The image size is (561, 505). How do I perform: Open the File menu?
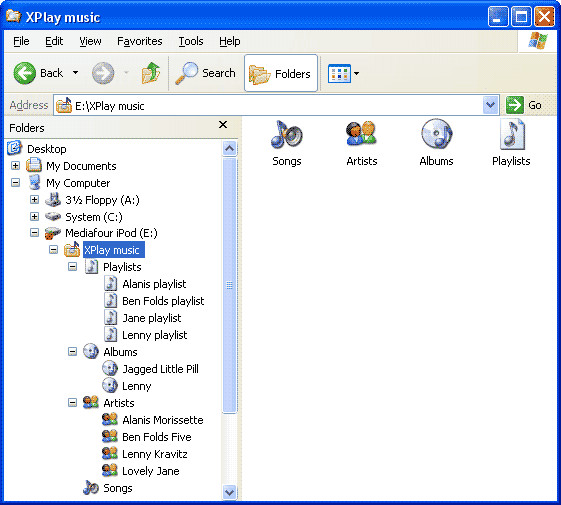pos(21,41)
